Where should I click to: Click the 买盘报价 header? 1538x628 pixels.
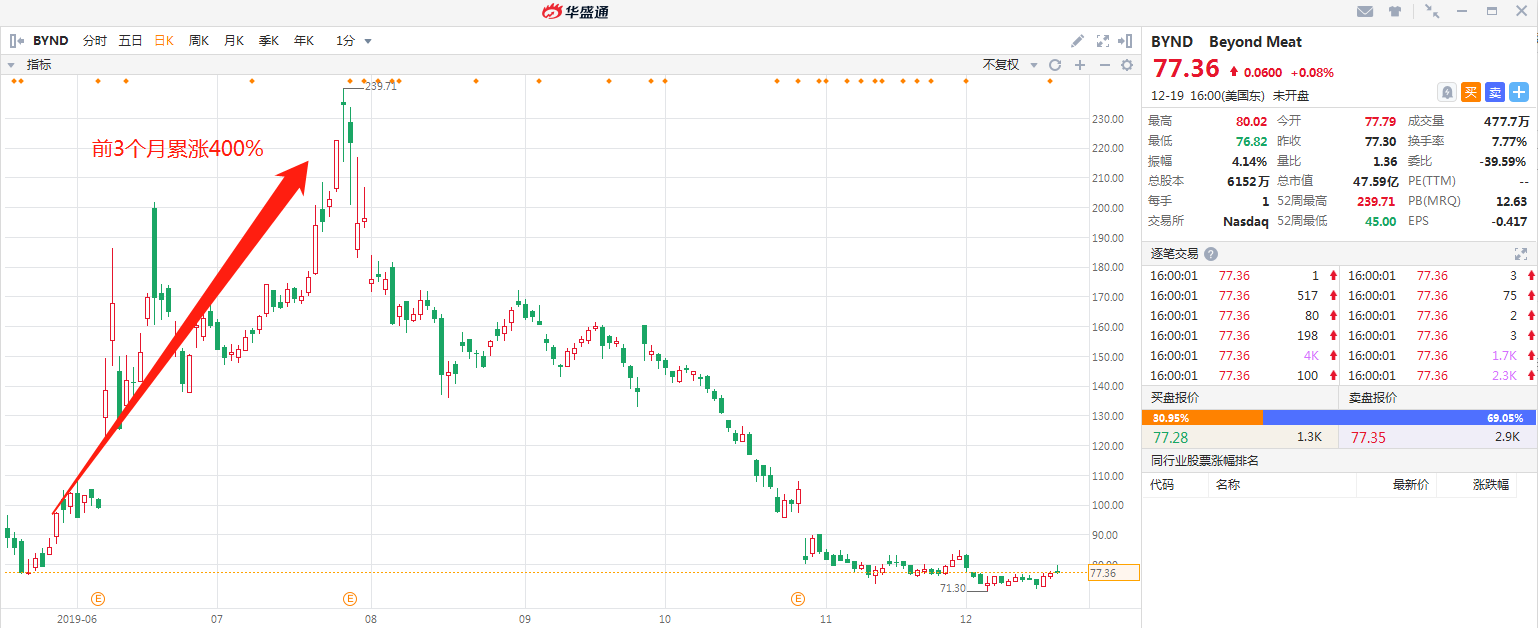(x=1176, y=397)
